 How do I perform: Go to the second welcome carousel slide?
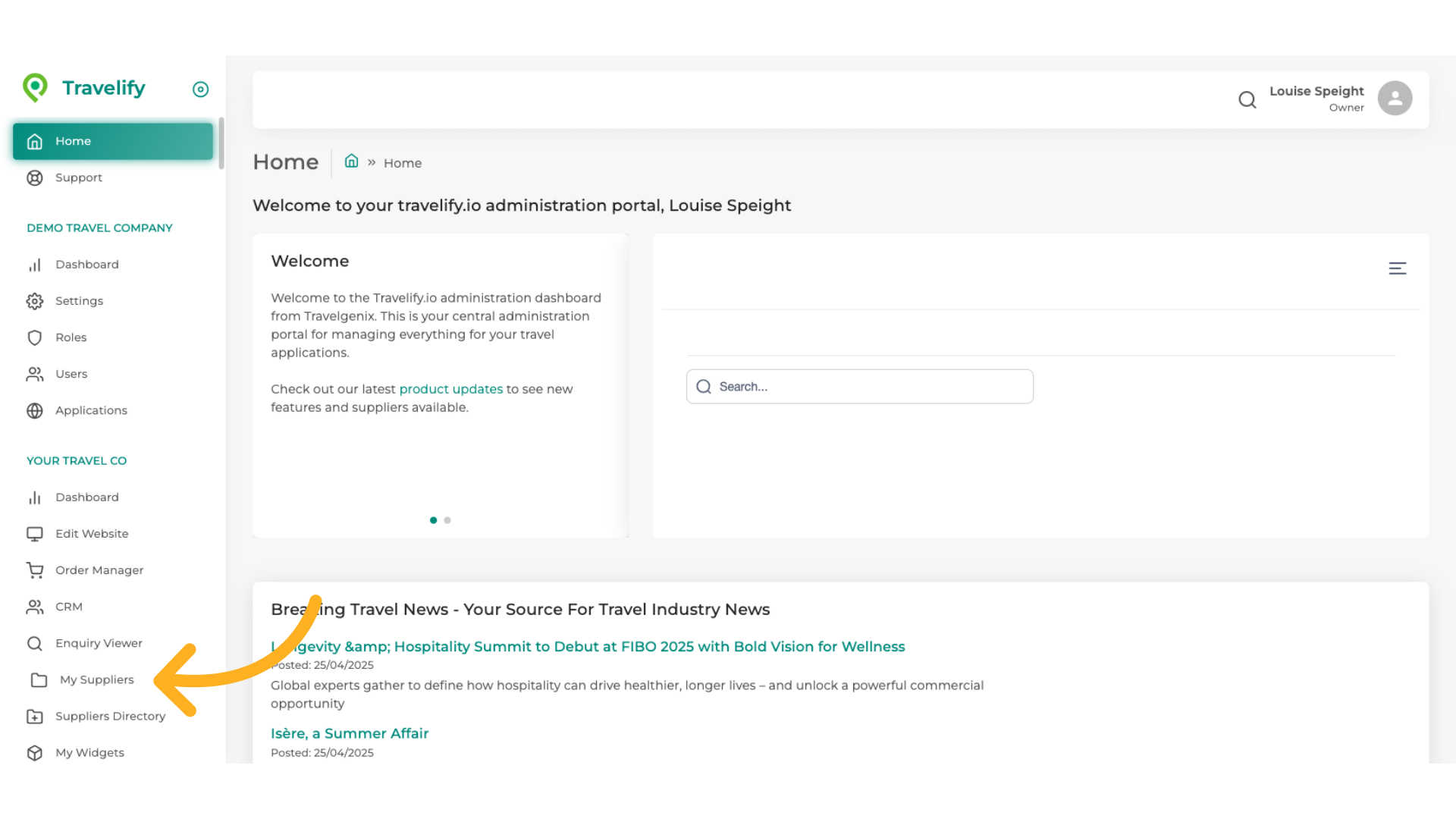[x=447, y=520]
